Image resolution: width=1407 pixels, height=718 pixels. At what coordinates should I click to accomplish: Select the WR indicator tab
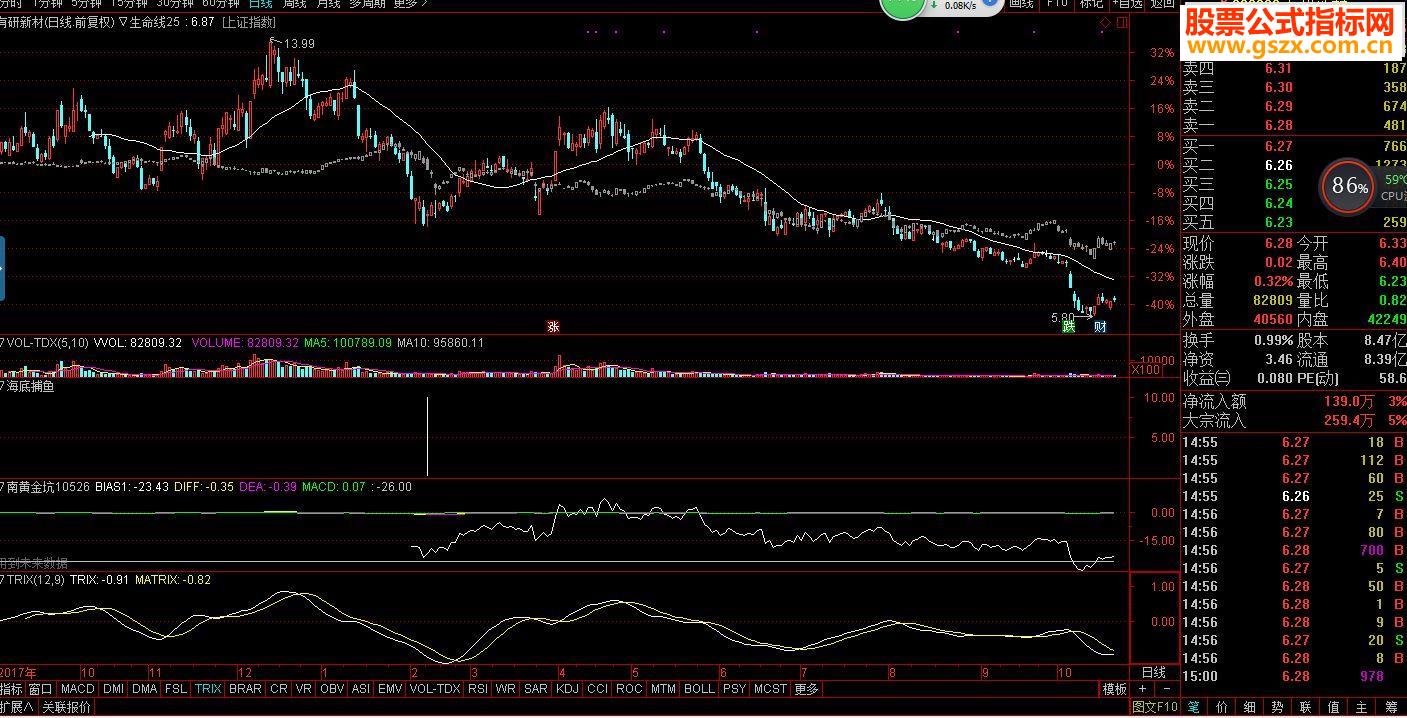[x=506, y=689]
